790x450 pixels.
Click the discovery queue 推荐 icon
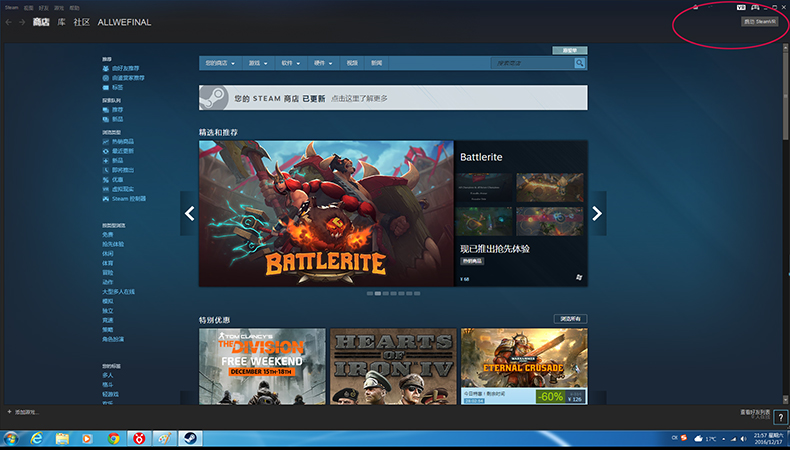point(106,110)
